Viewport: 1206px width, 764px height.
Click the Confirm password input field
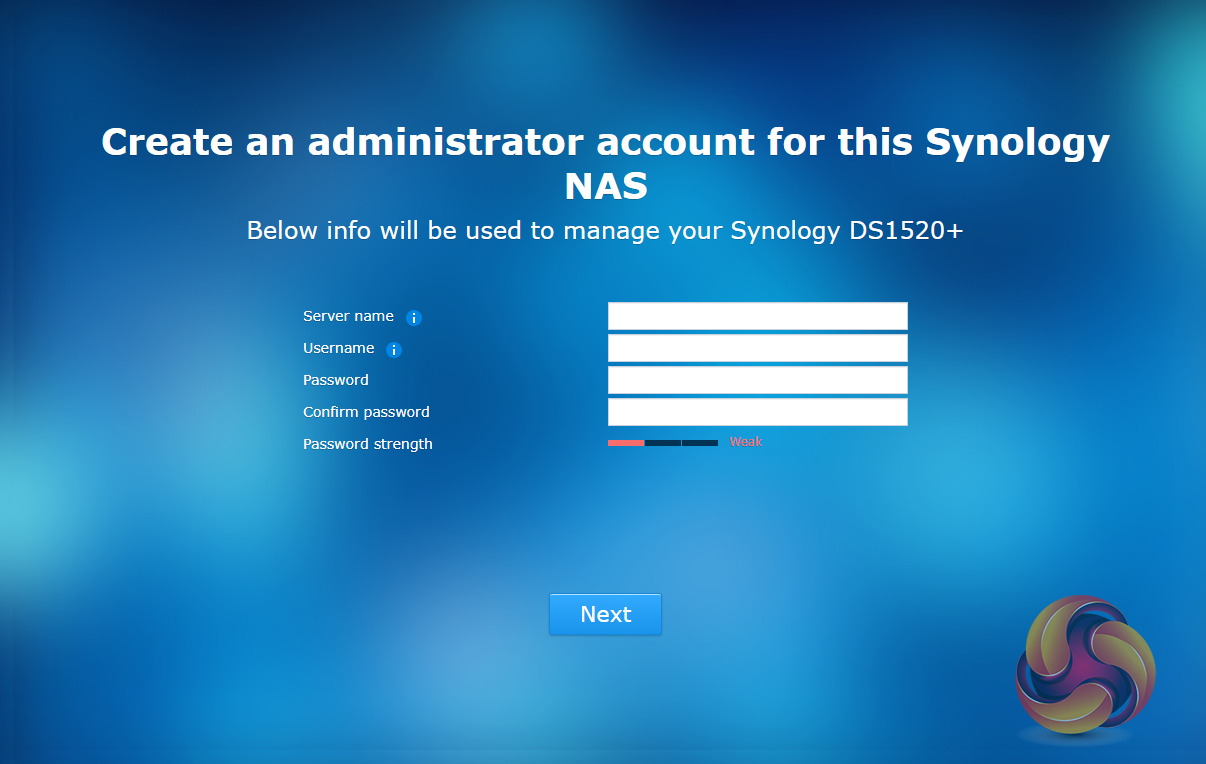(x=757, y=412)
